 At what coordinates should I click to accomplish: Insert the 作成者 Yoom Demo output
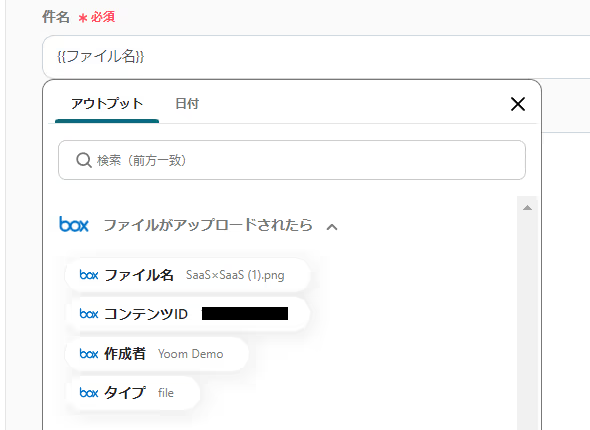(x=157, y=354)
